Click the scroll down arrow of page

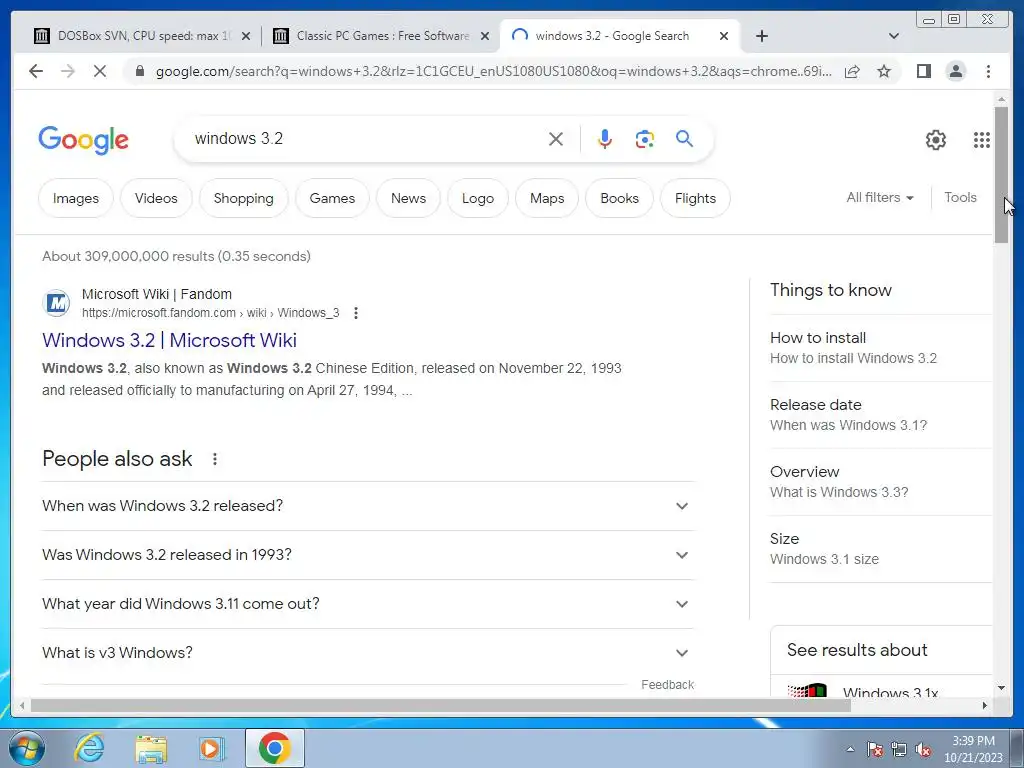[x=1001, y=688]
